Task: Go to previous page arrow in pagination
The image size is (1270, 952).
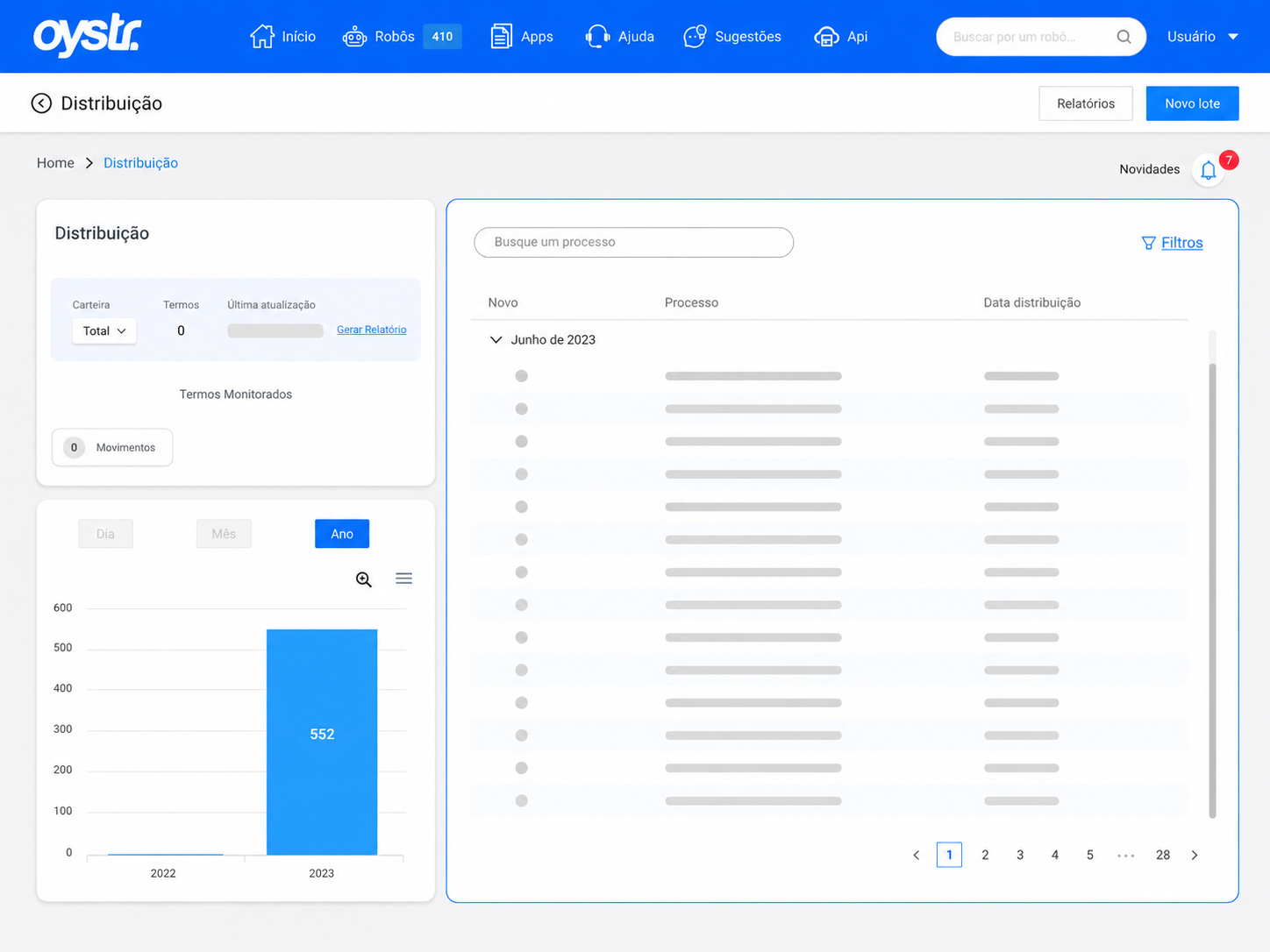Action: pos(917,855)
